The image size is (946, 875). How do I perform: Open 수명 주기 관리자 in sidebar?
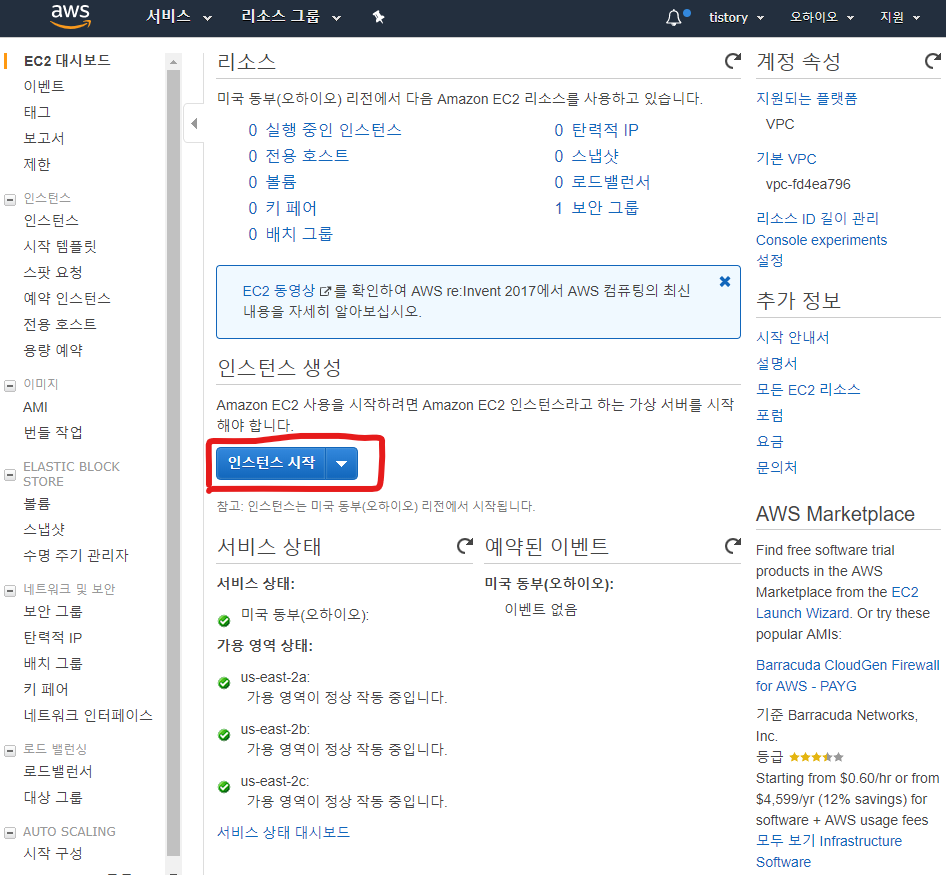pos(75,555)
